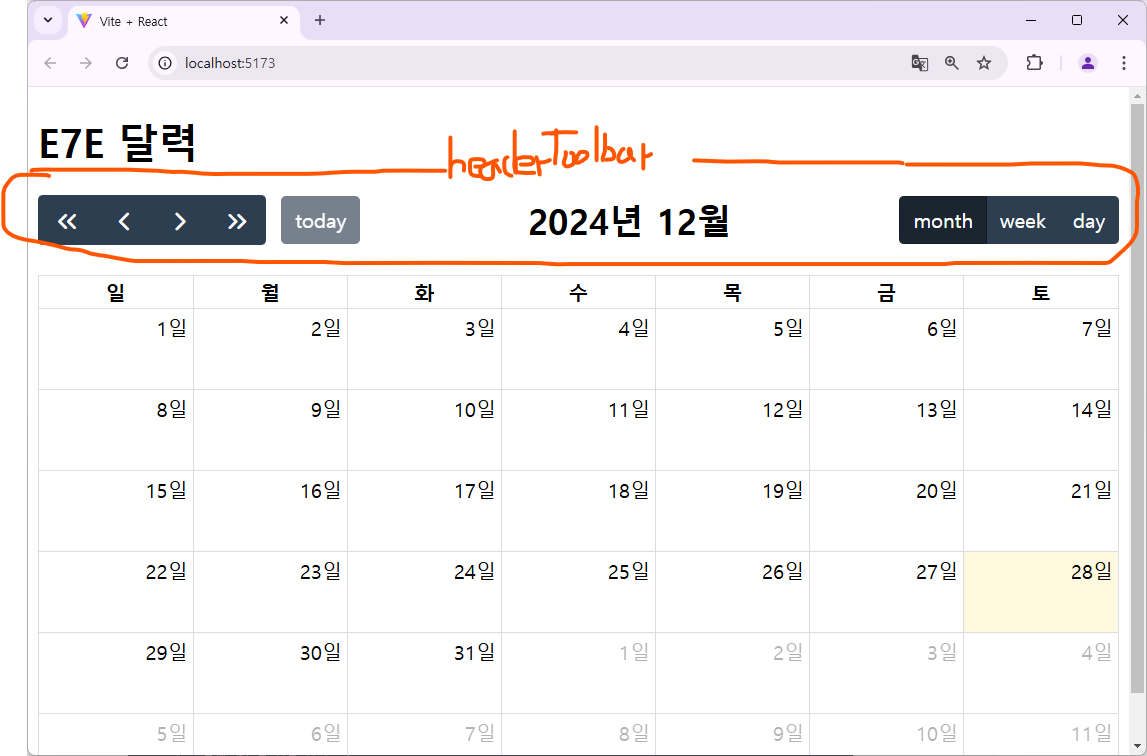1147x756 pixels.
Task: Click the 목 column header
Action: [x=732, y=293]
